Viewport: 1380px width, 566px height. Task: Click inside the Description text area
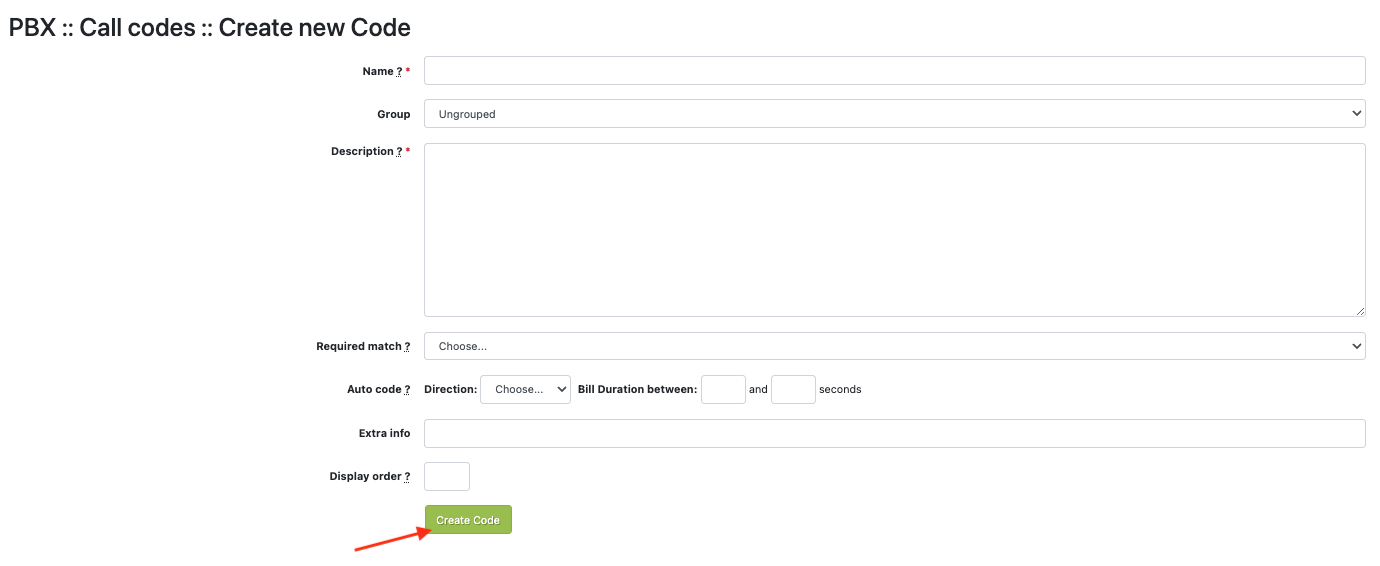coord(894,230)
